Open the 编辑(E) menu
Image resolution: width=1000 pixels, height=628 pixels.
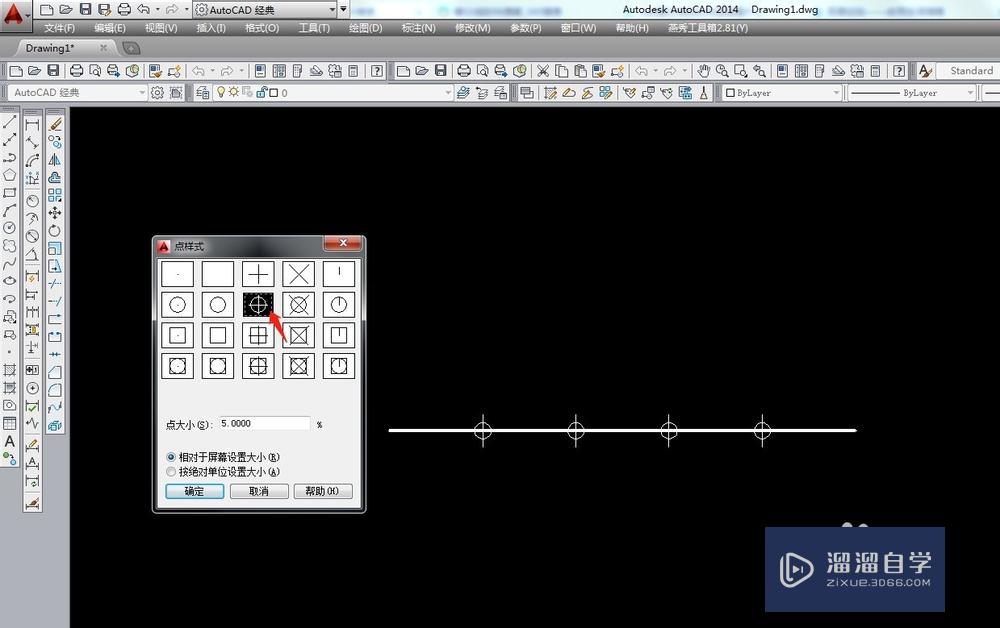pyautogui.click(x=110, y=28)
